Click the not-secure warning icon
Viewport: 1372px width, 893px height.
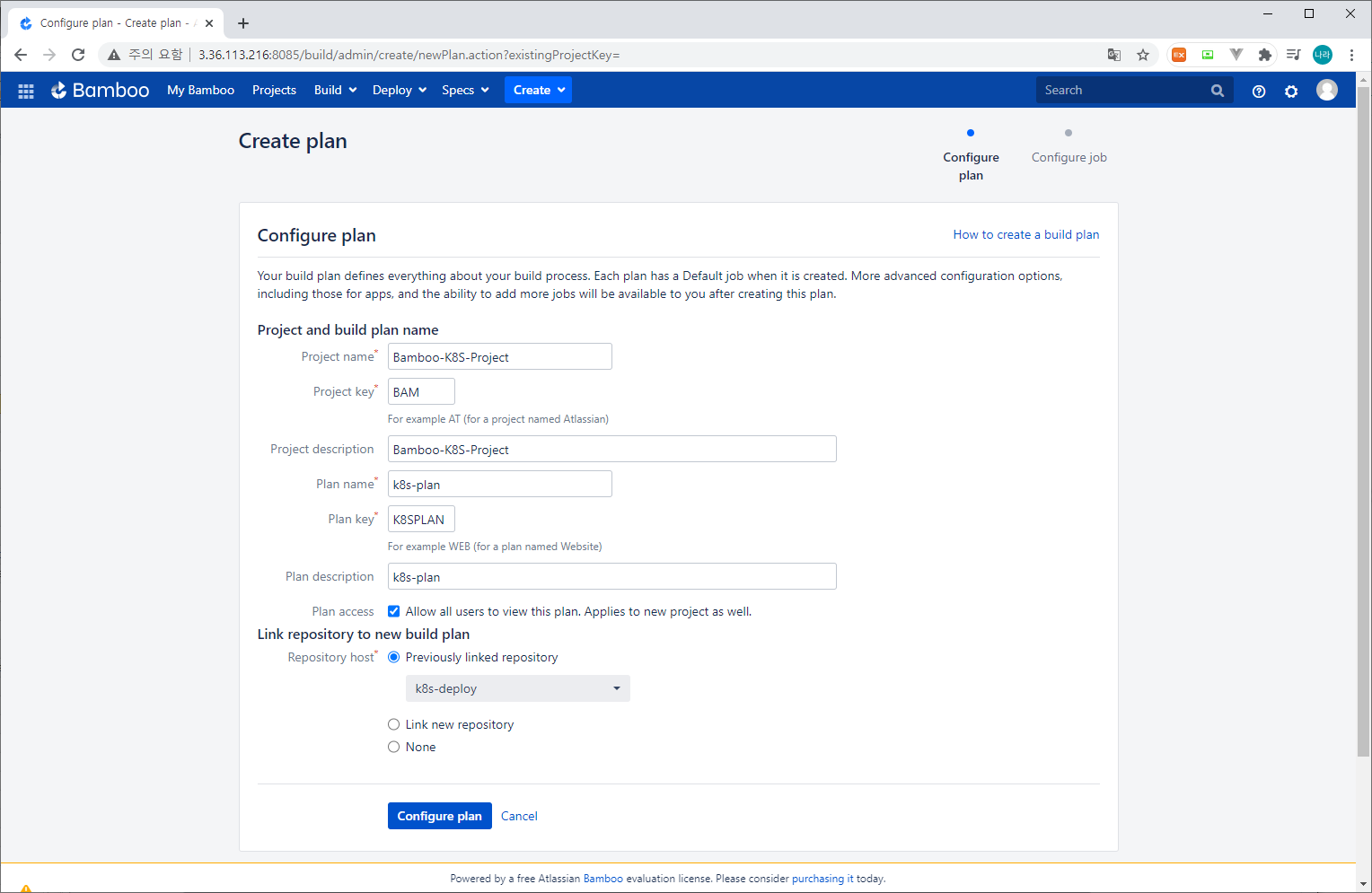click(x=114, y=55)
